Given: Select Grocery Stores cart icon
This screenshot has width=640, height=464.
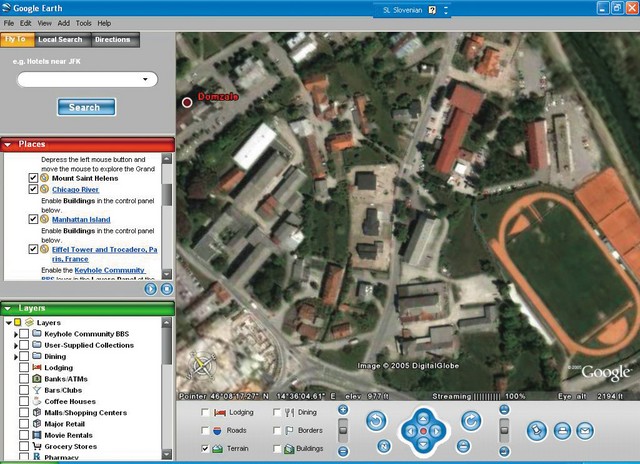Looking at the screenshot, I should [37, 446].
